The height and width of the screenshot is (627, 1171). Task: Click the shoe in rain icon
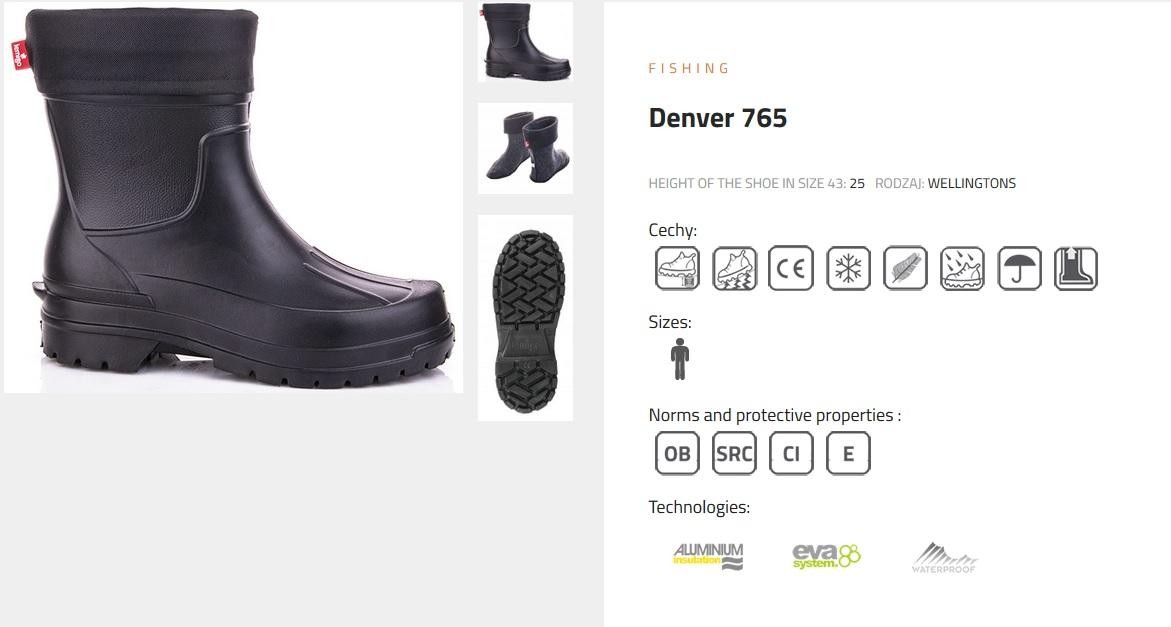[x=962, y=268]
